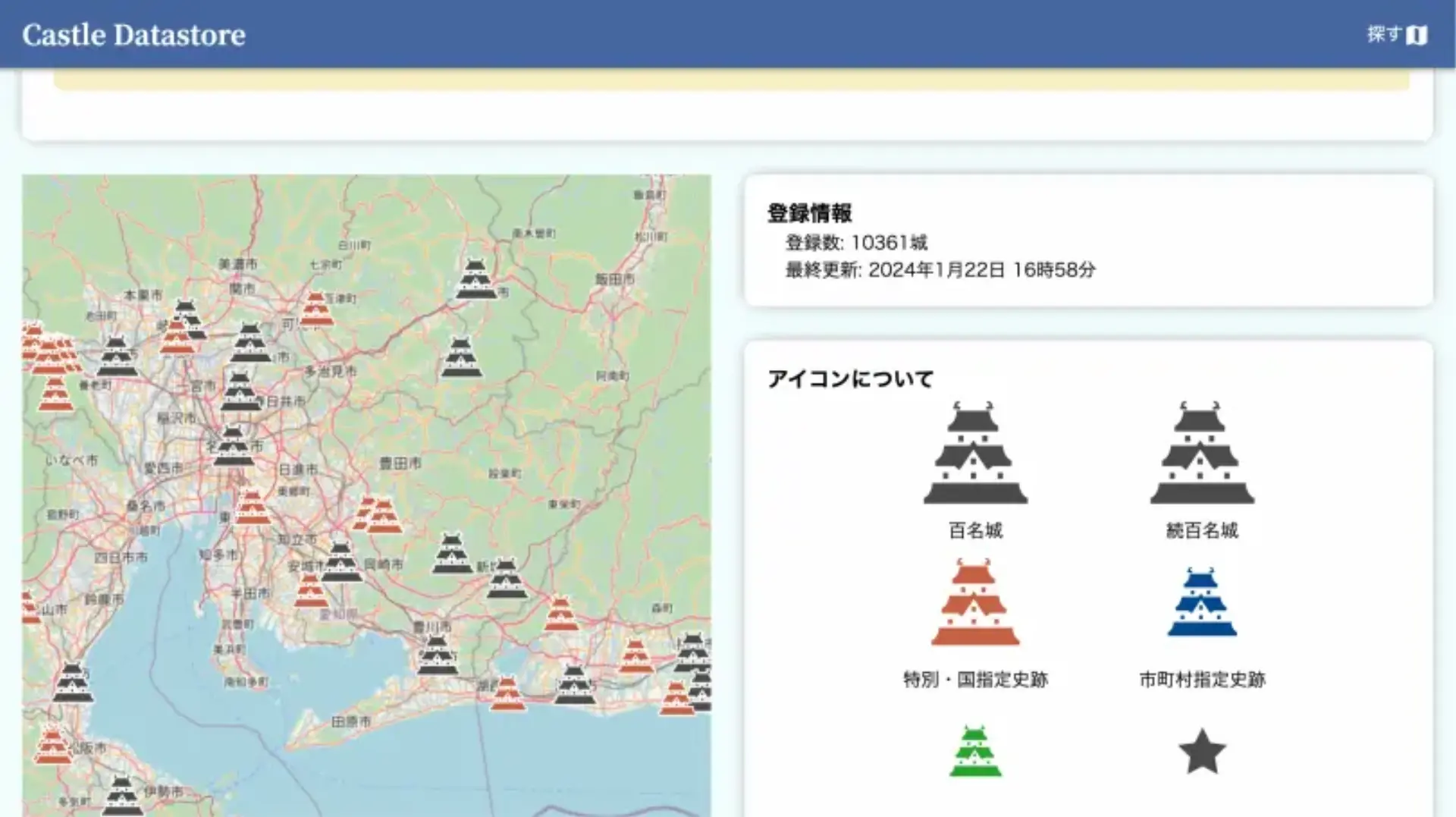1456x817 pixels.
Task: Click black castle marker at 岡崎市
Action: pos(340,562)
